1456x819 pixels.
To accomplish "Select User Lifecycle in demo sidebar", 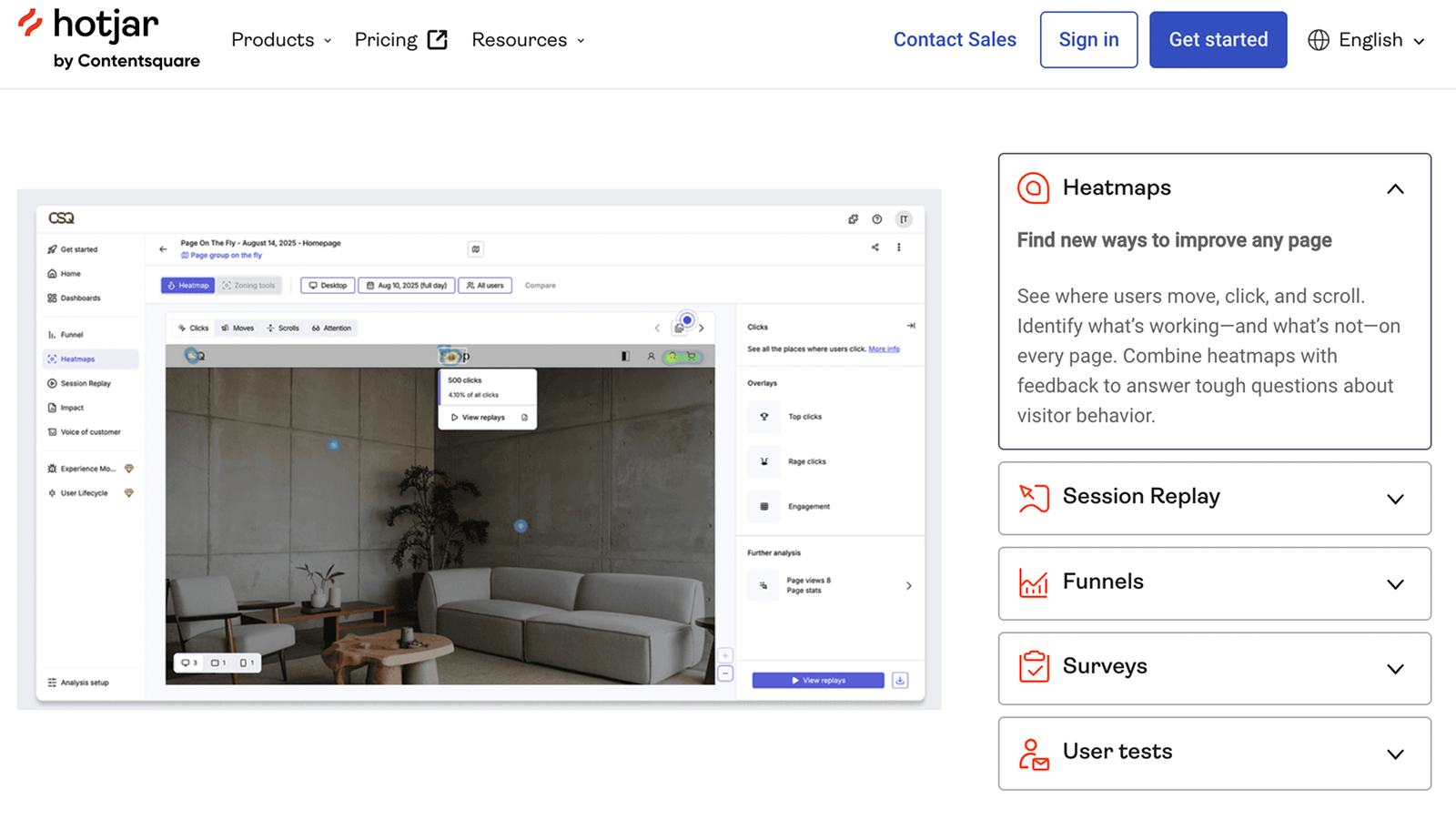I will click(90, 493).
